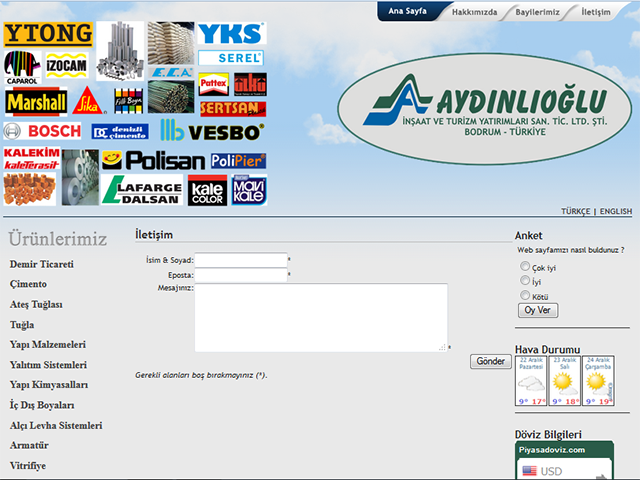Click the Aydınlıoğlu company logo
The height and width of the screenshot is (480, 640).
485,109
